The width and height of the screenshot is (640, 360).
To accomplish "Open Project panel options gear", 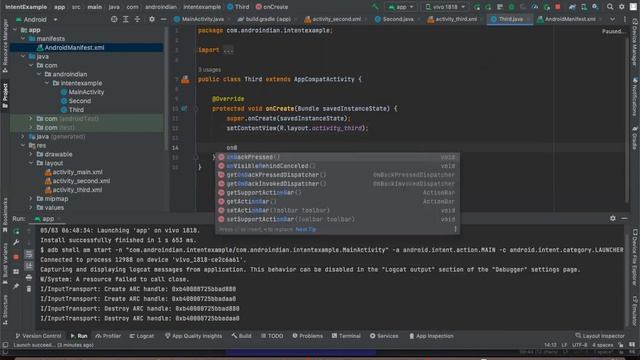I will (152, 19).
